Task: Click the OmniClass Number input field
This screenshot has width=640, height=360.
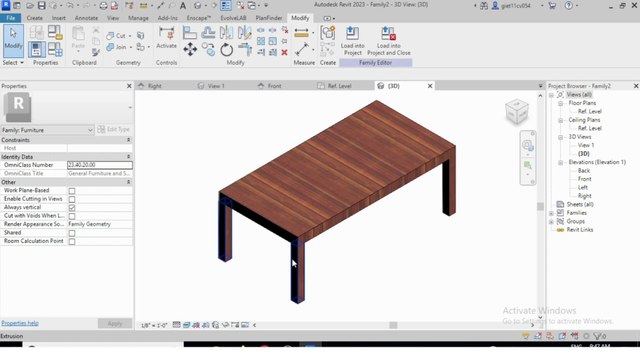Action: (100, 165)
